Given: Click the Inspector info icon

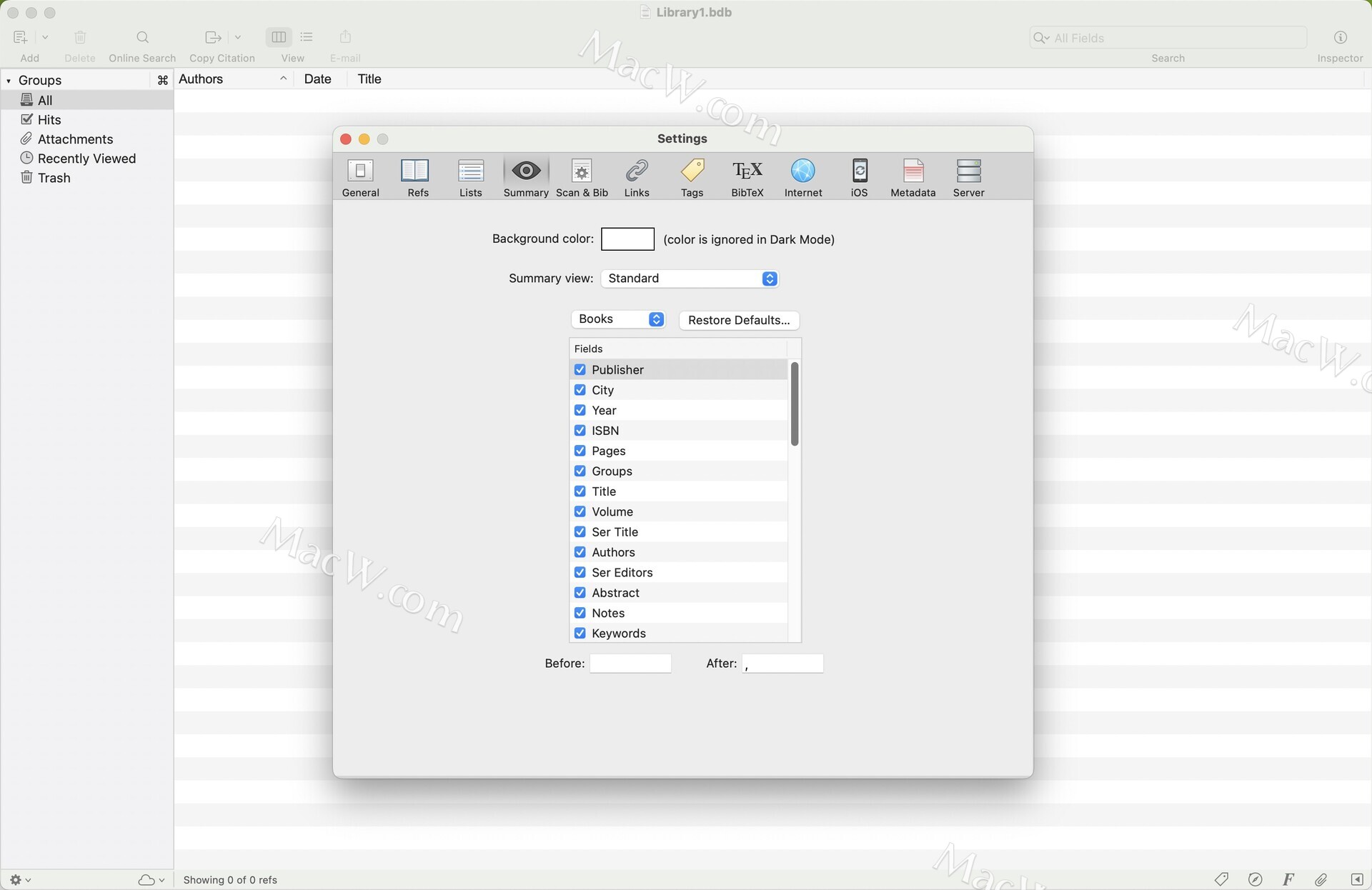Looking at the screenshot, I should click(1340, 37).
